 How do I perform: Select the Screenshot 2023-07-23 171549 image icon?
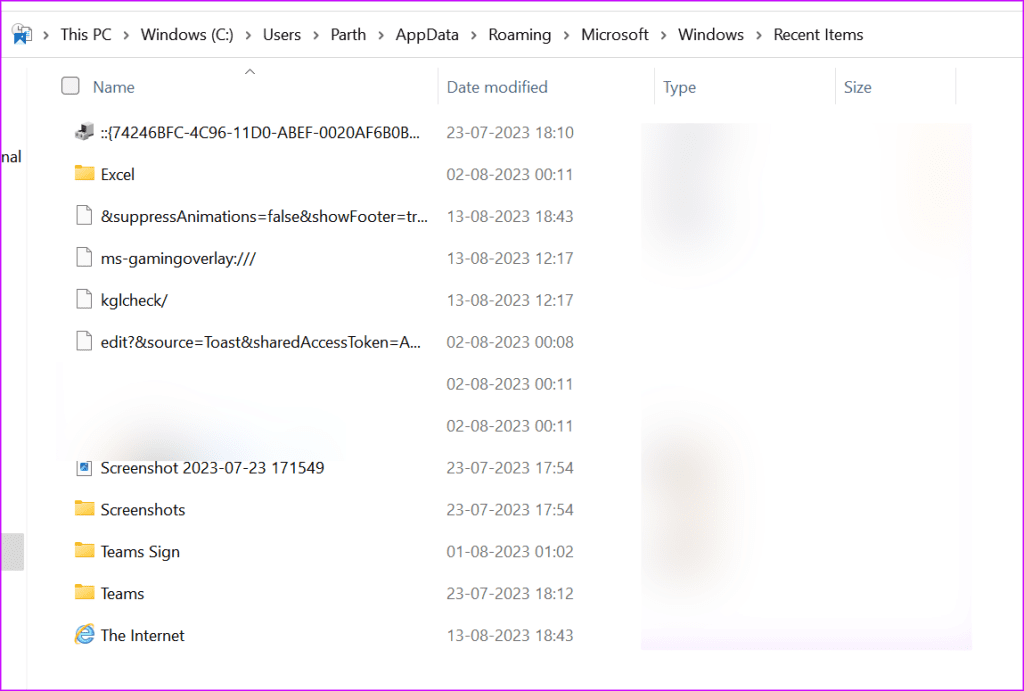pos(84,468)
